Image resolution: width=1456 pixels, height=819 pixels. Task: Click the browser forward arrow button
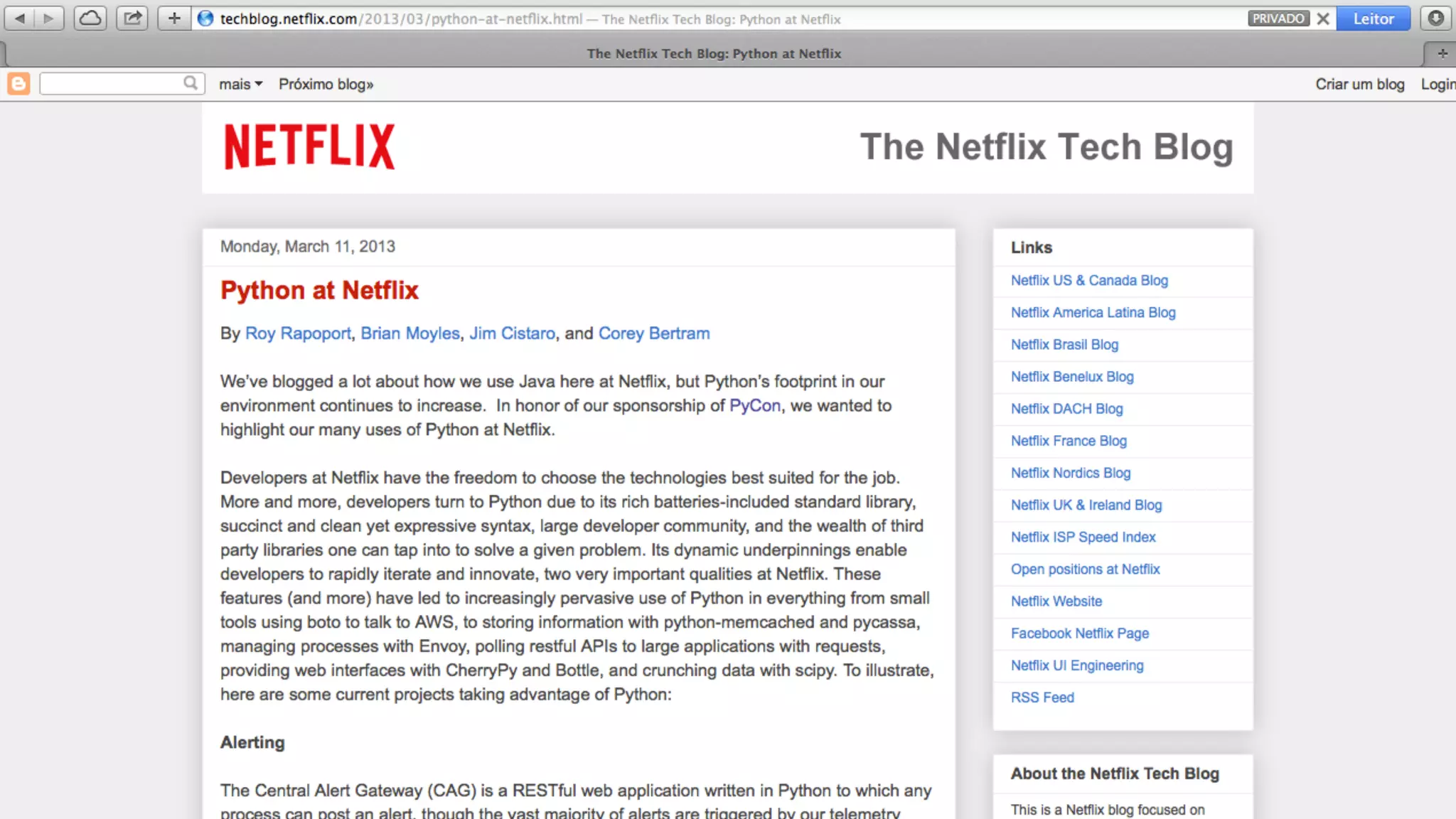click(x=48, y=18)
